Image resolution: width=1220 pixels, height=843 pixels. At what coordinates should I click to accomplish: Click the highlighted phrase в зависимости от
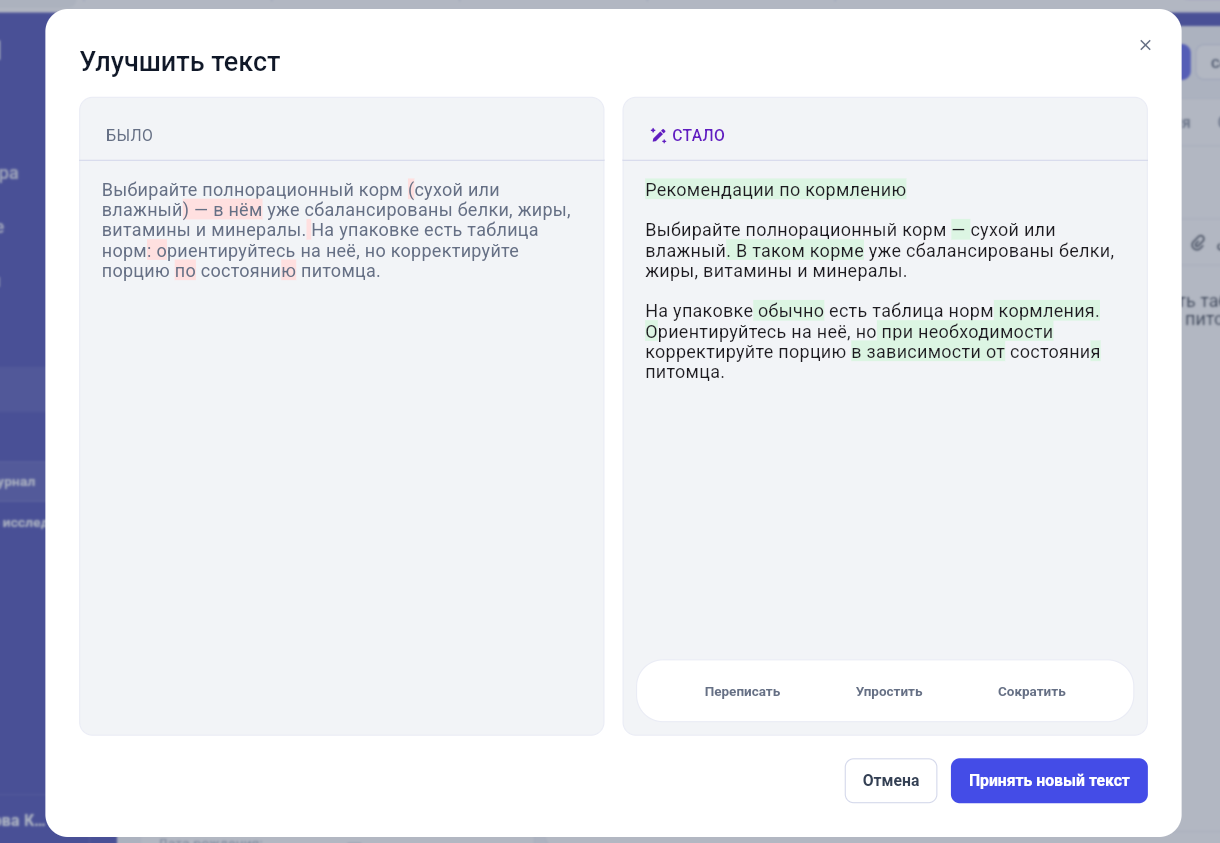click(x=928, y=352)
